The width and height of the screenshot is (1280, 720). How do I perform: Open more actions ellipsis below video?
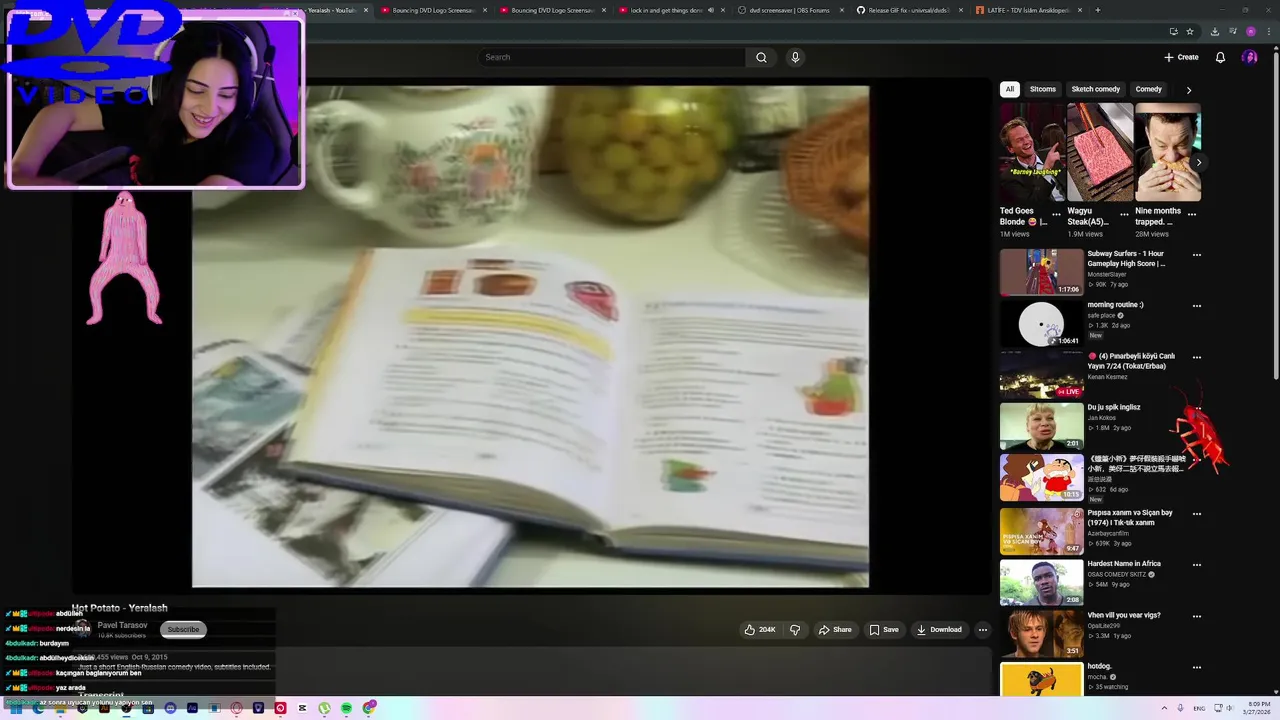982,629
